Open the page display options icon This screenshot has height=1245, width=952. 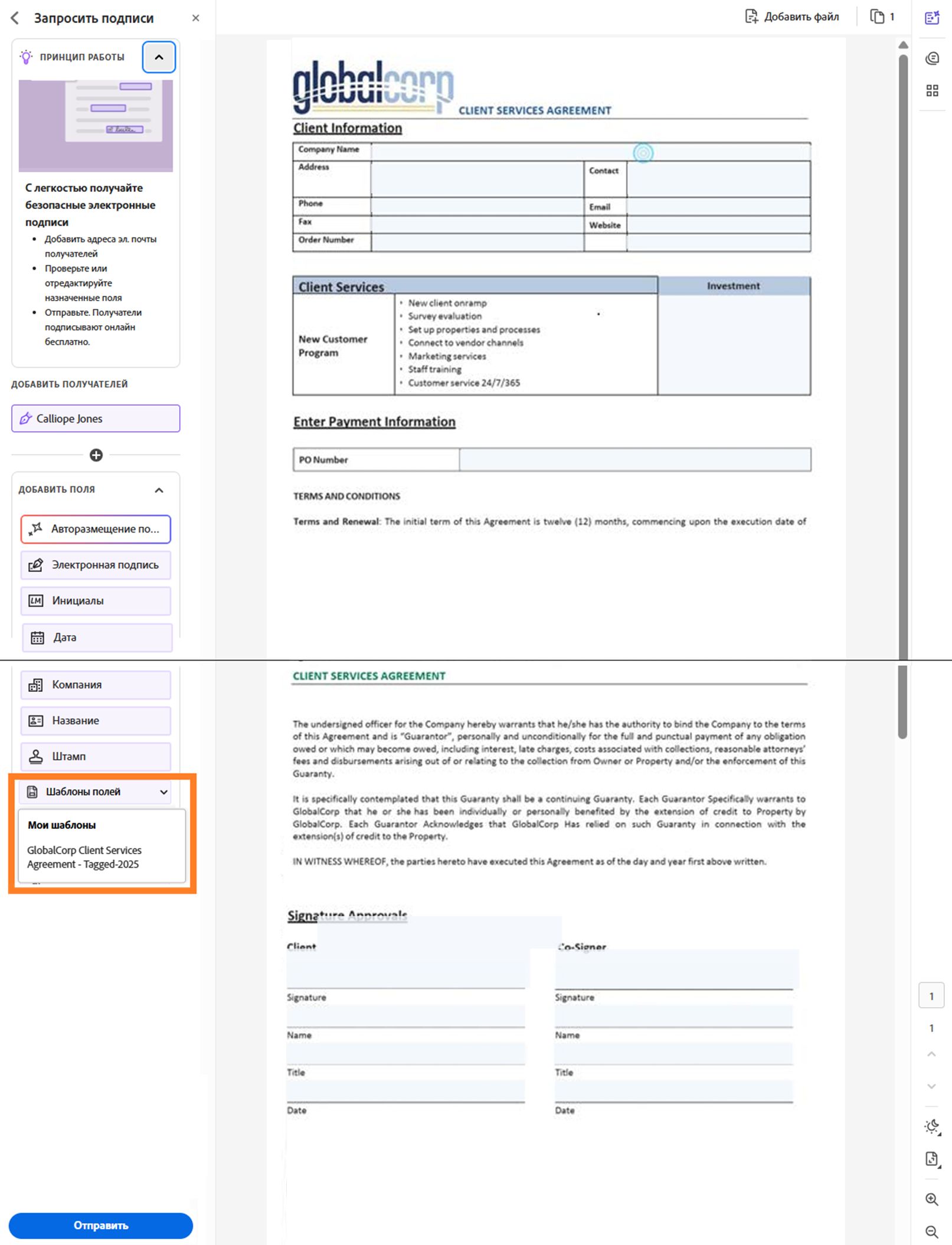(932, 1159)
